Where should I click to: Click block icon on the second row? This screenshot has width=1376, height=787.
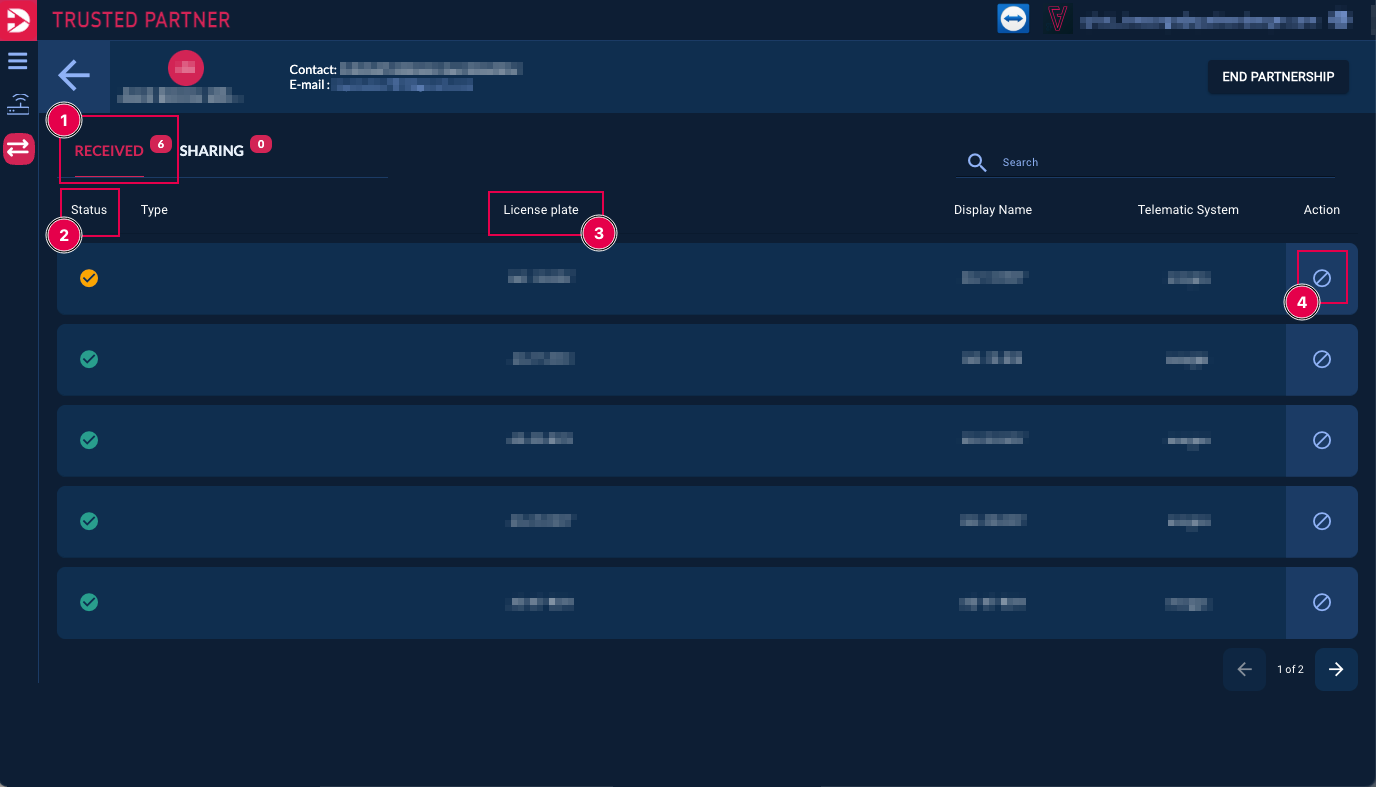click(x=1321, y=359)
